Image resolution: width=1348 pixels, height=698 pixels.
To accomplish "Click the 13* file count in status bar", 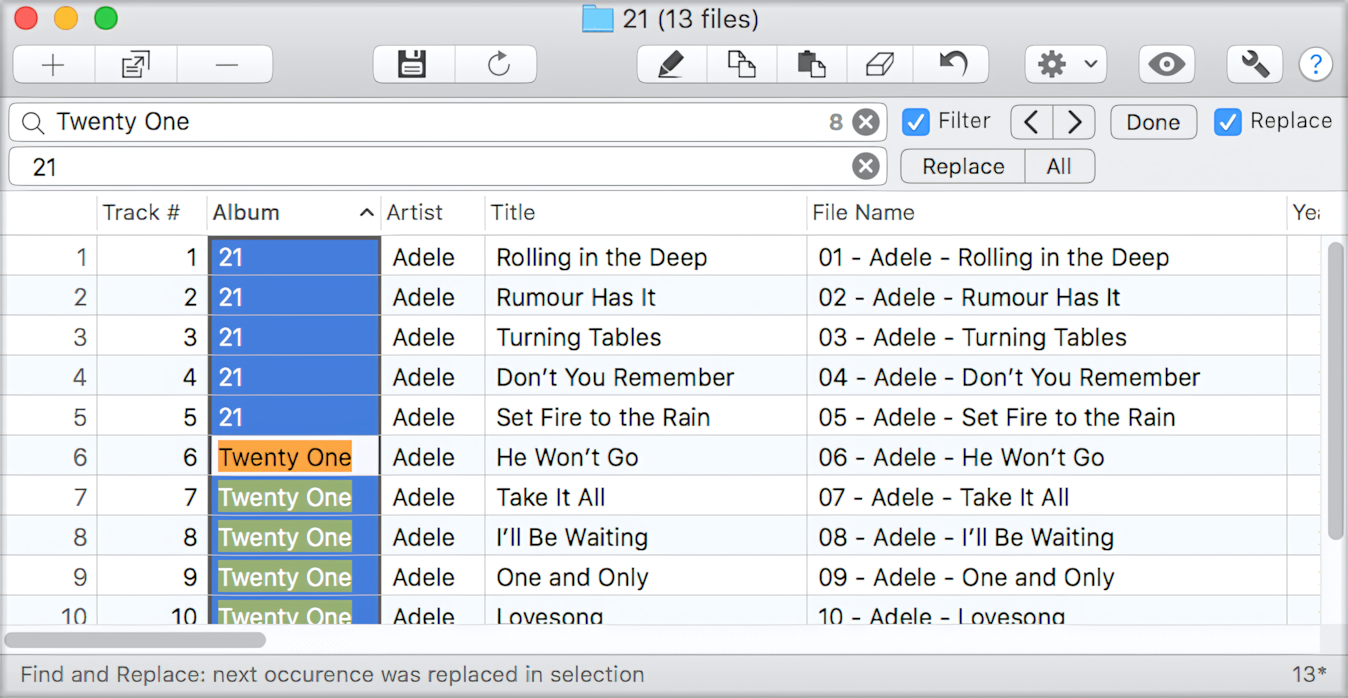I will [x=1310, y=675].
